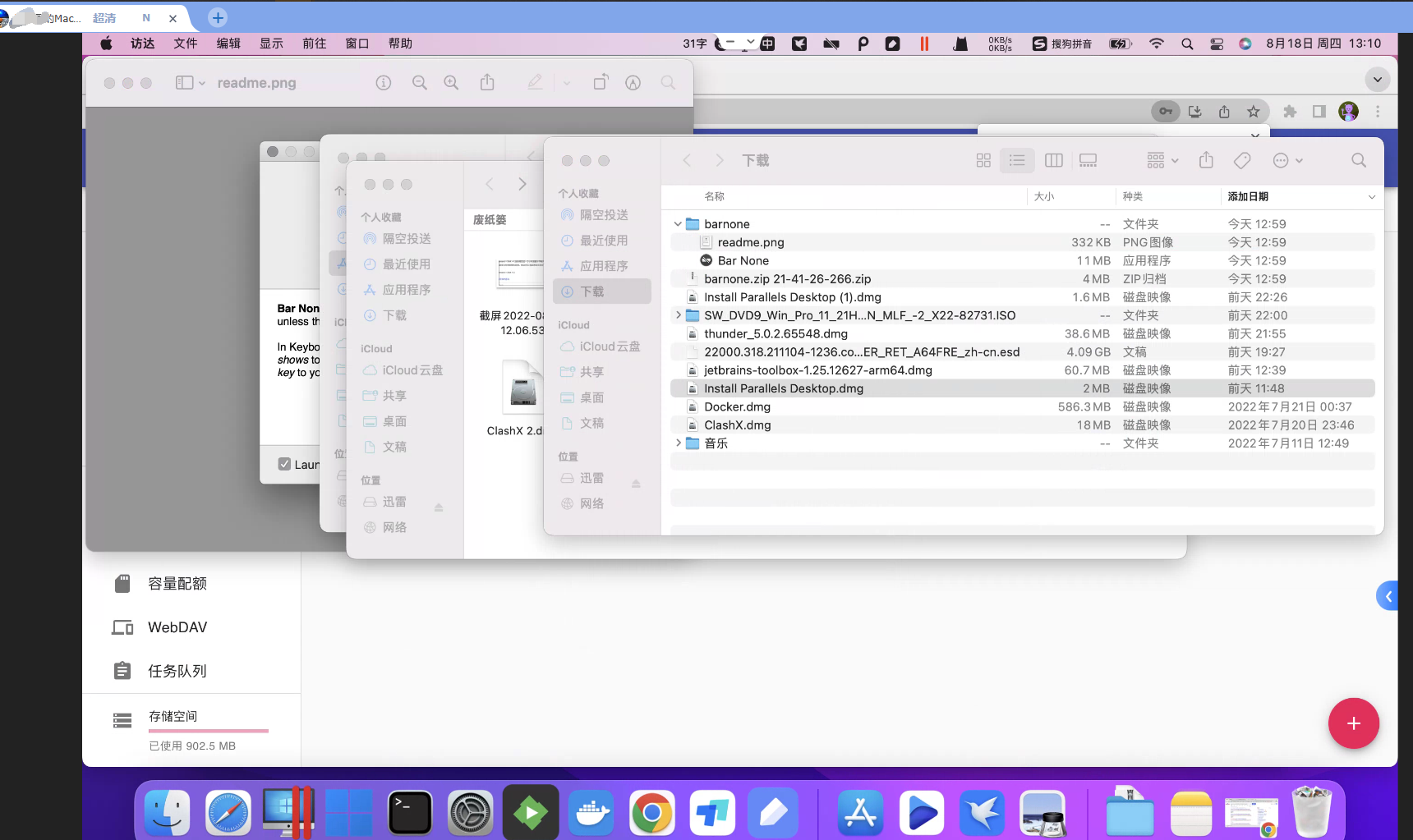
Task: Switch Finder to list view
Action: pos(1017,161)
